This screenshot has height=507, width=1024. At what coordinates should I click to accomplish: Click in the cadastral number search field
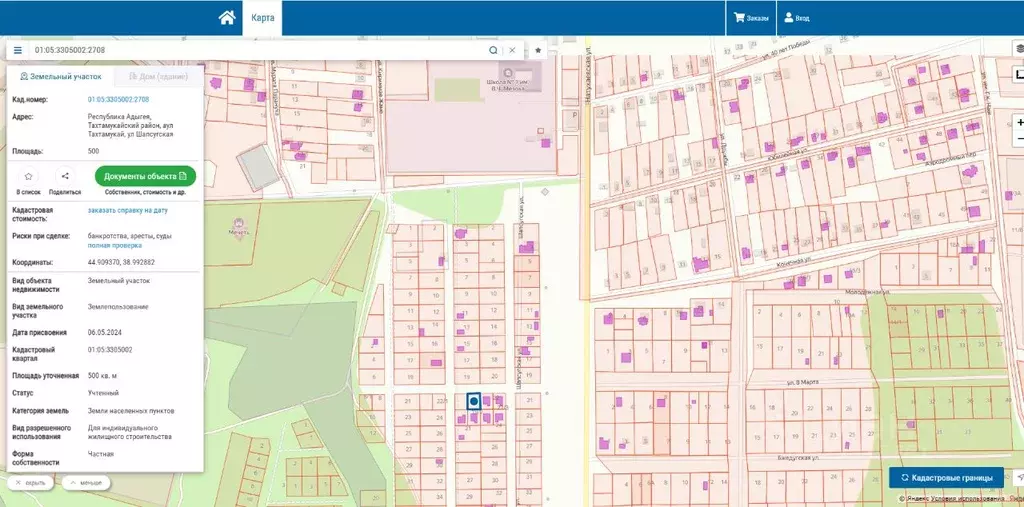250,50
